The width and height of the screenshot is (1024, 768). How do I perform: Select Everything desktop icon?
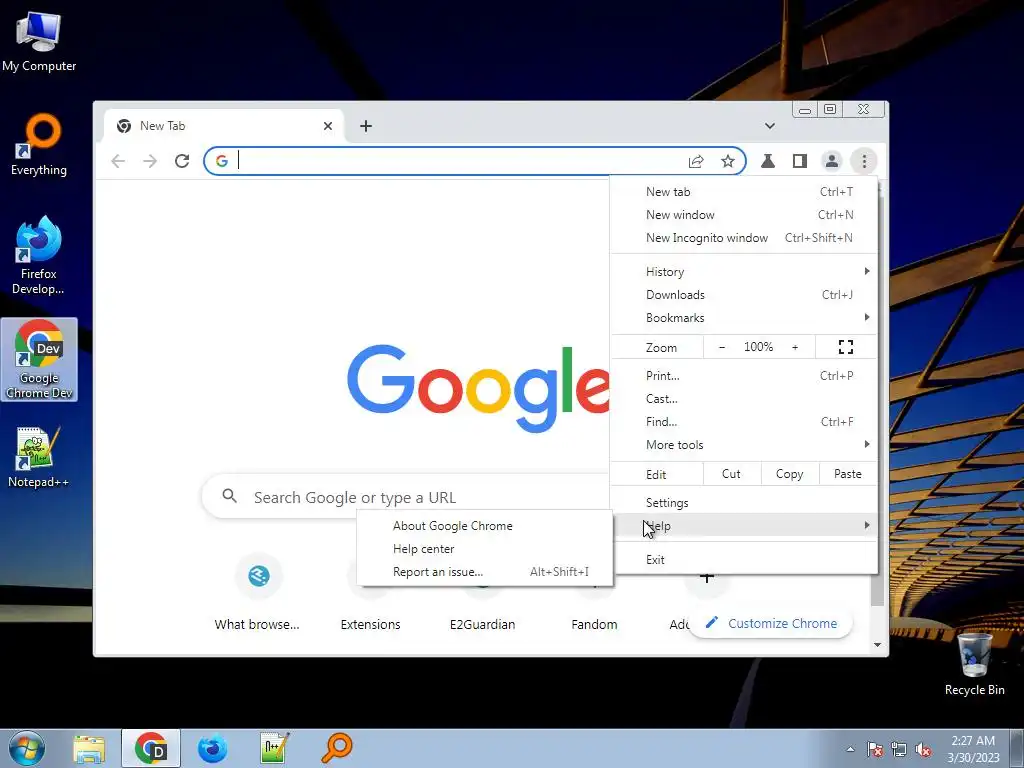[39, 145]
